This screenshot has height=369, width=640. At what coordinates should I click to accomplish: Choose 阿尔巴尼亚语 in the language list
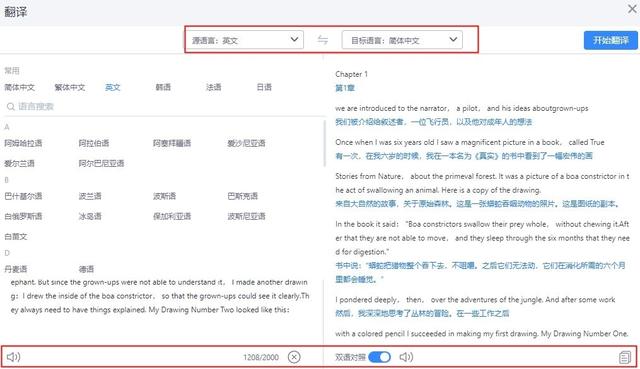tap(101, 164)
